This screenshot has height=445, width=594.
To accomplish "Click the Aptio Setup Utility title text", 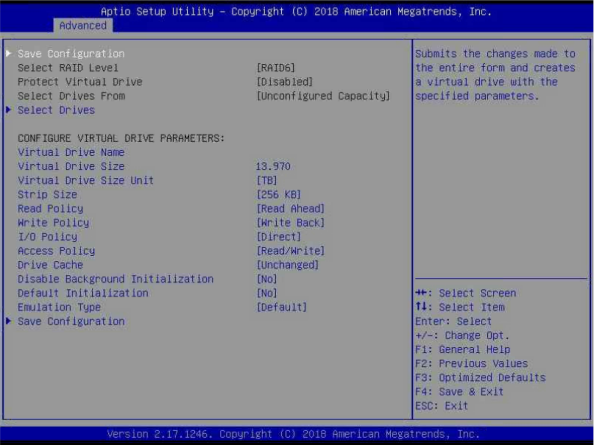I will pyautogui.click(x=296, y=11).
